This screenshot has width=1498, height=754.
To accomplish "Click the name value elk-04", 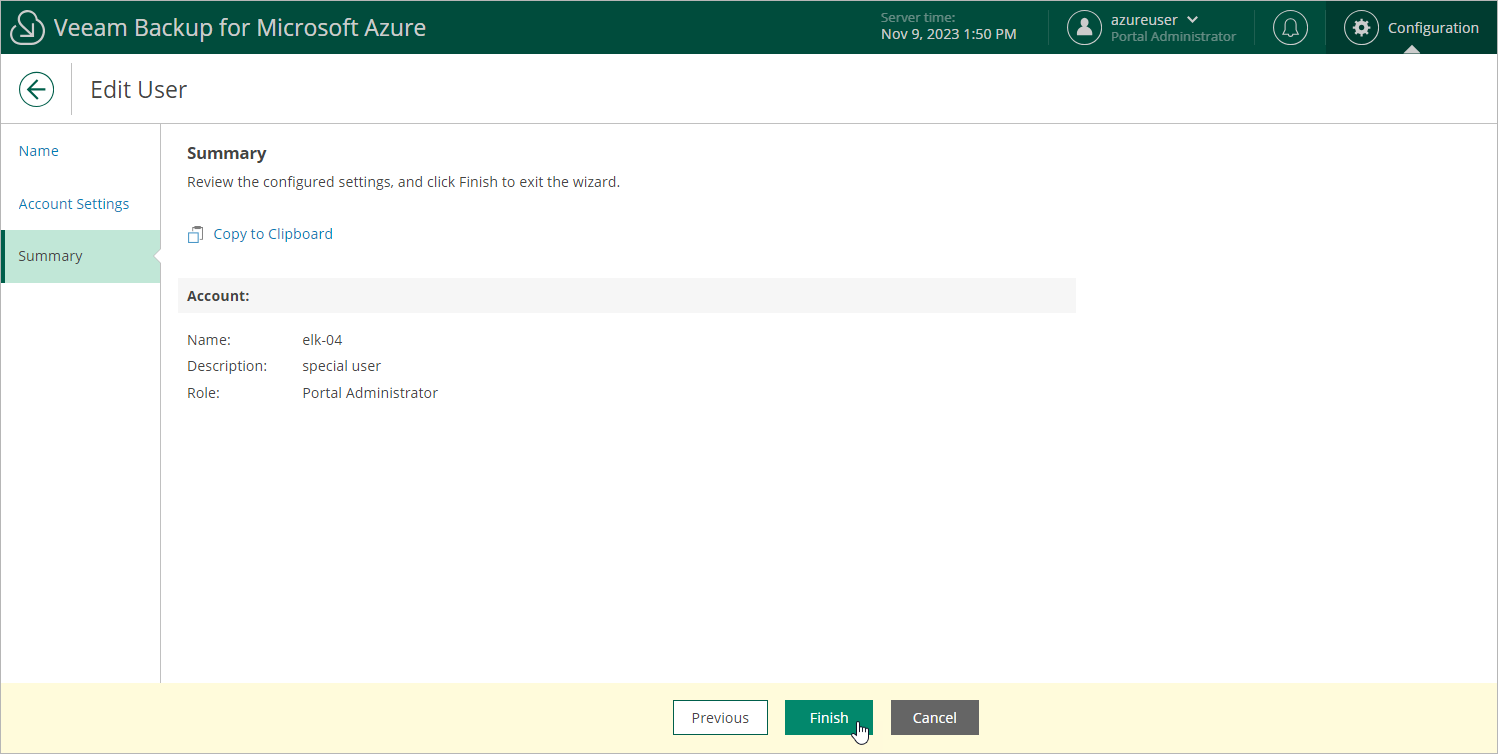I will click(322, 340).
